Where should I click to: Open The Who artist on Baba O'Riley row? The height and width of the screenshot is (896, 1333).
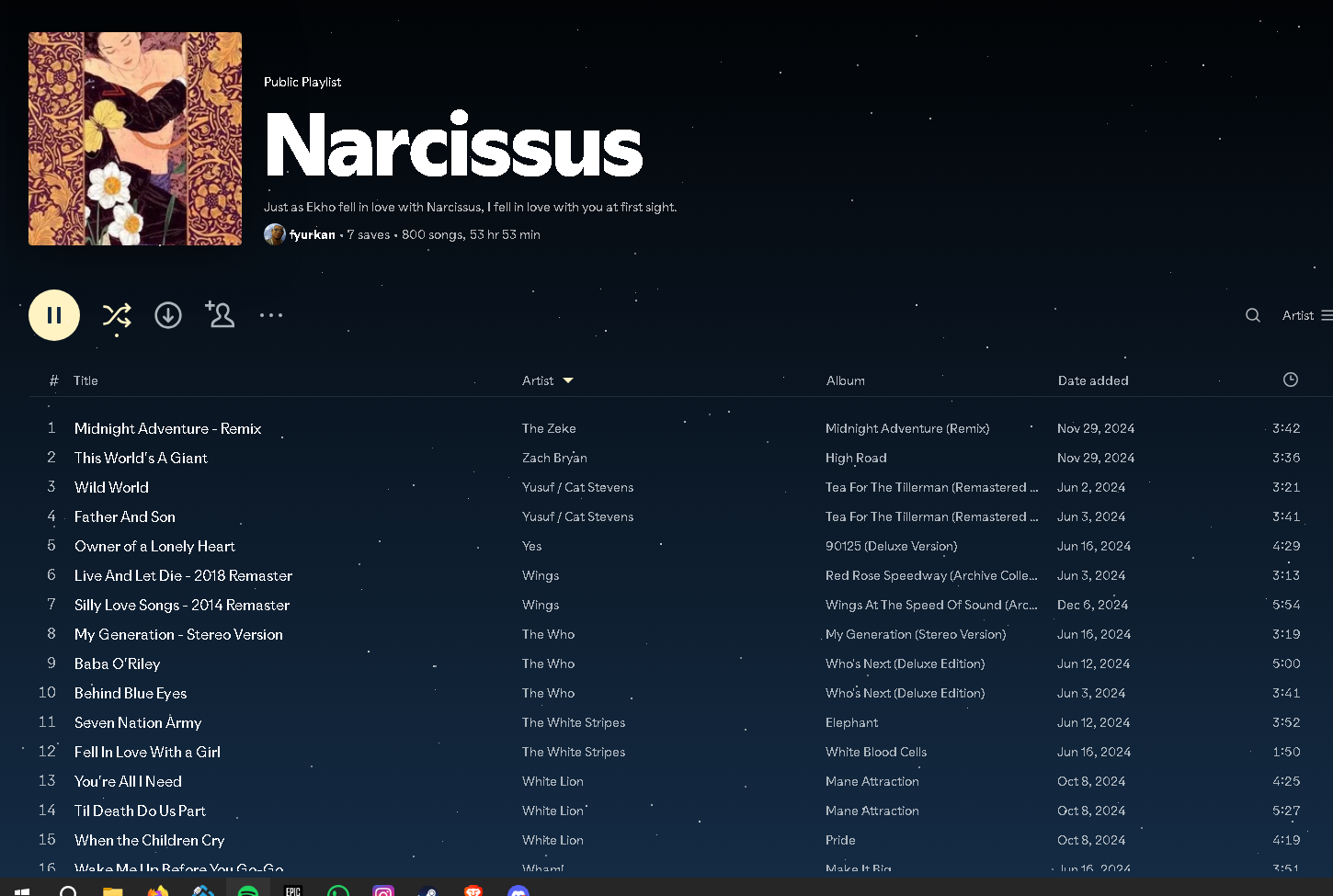[x=548, y=663]
